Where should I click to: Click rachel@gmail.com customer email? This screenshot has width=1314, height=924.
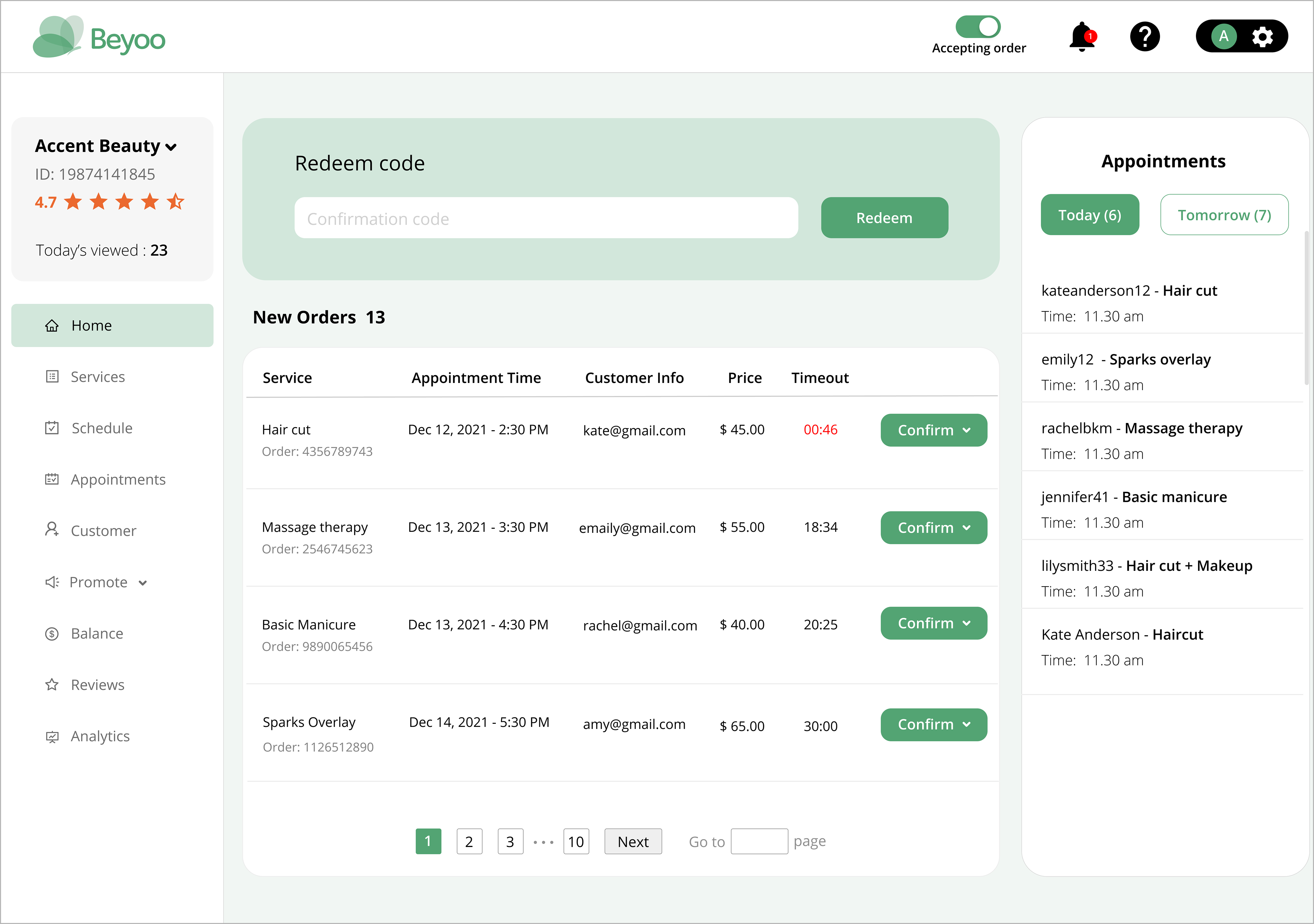point(640,626)
